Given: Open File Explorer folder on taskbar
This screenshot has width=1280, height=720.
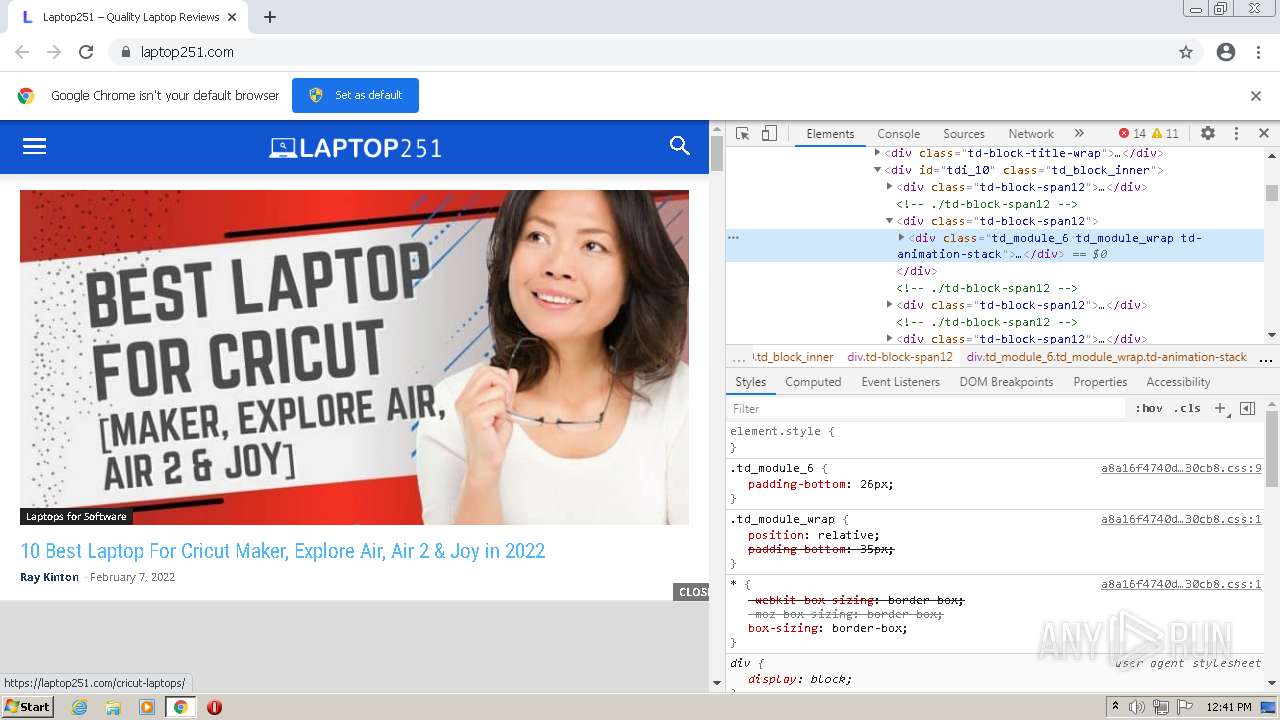Looking at the screenshot, I should tap(113, 707).
